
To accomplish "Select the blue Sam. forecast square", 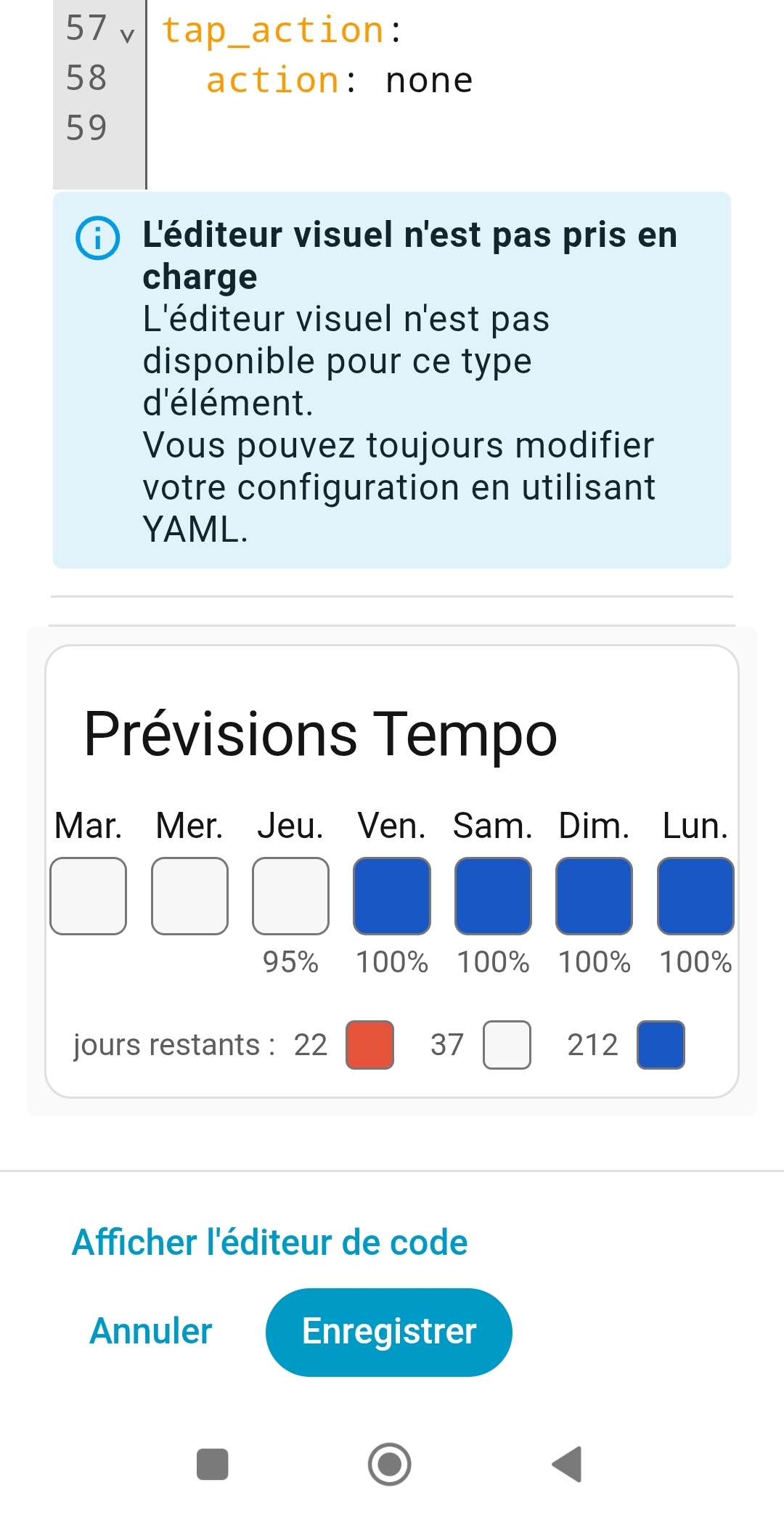I will pos(493,896).
